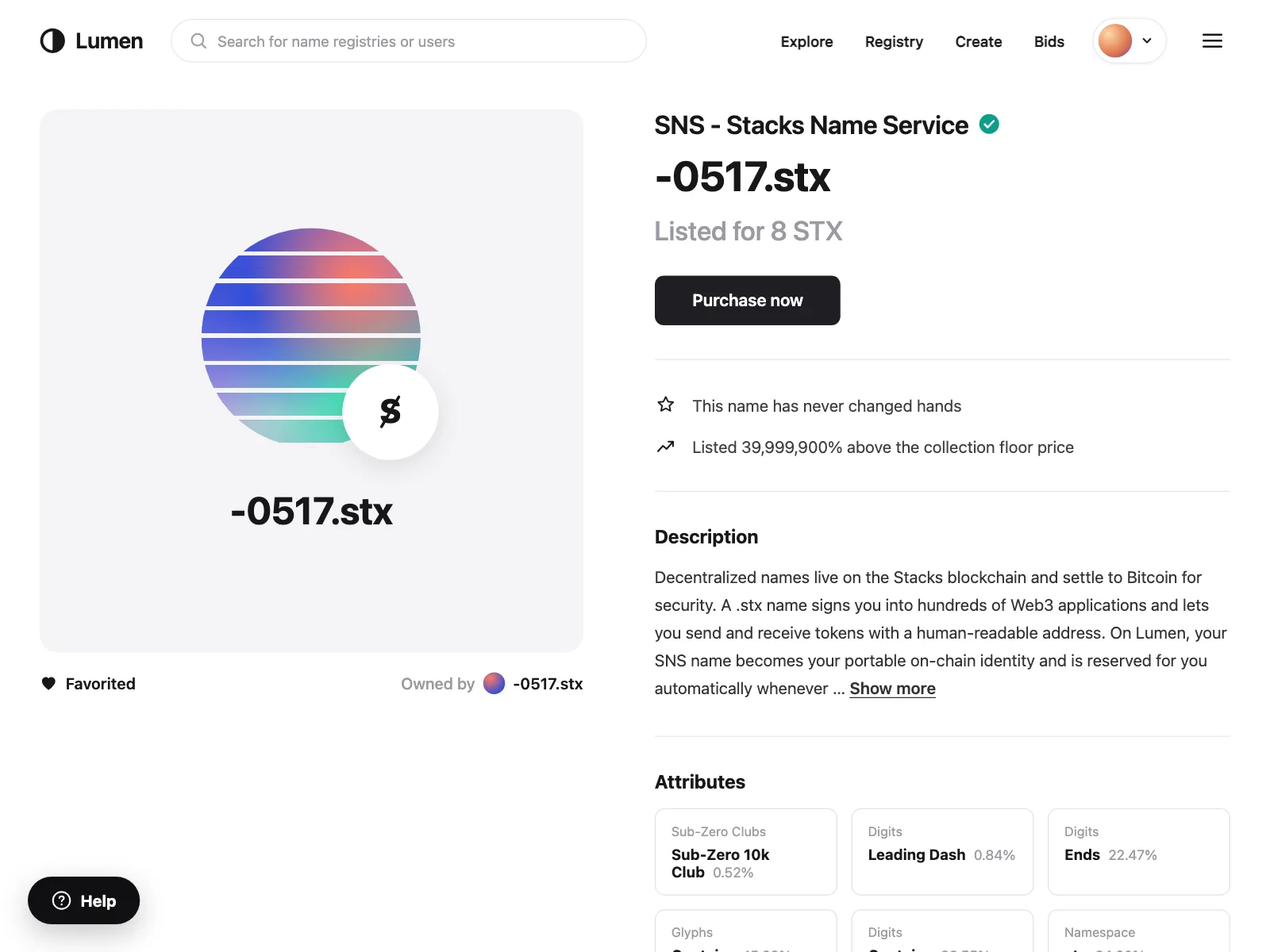This screenshot has height=952, width=1270.
Task: Click the trending arrow icon beside floor price
Action: (x=666, y=447)
